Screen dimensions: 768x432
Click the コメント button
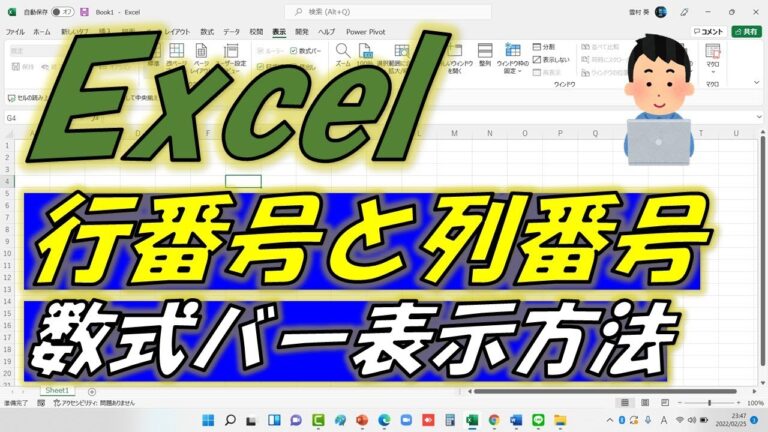click(x=709, y=32)
